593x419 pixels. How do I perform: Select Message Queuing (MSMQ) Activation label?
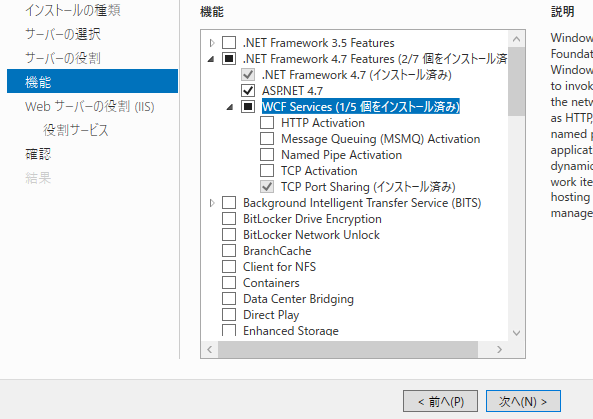[380, 139]
